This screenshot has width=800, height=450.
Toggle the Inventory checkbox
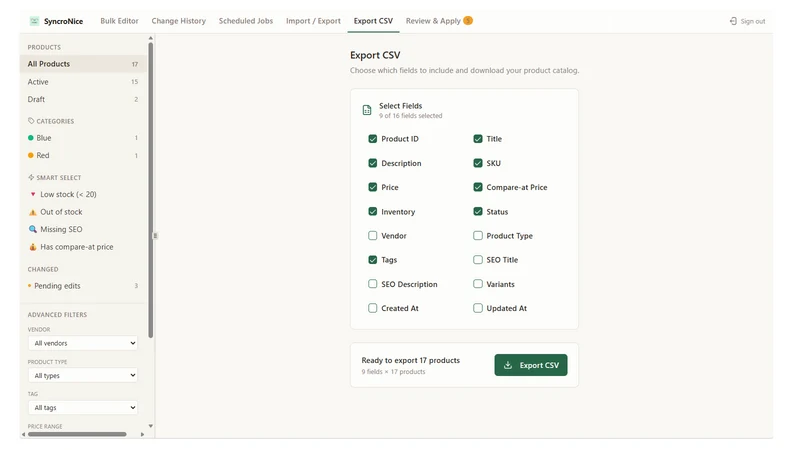point(372,212)
